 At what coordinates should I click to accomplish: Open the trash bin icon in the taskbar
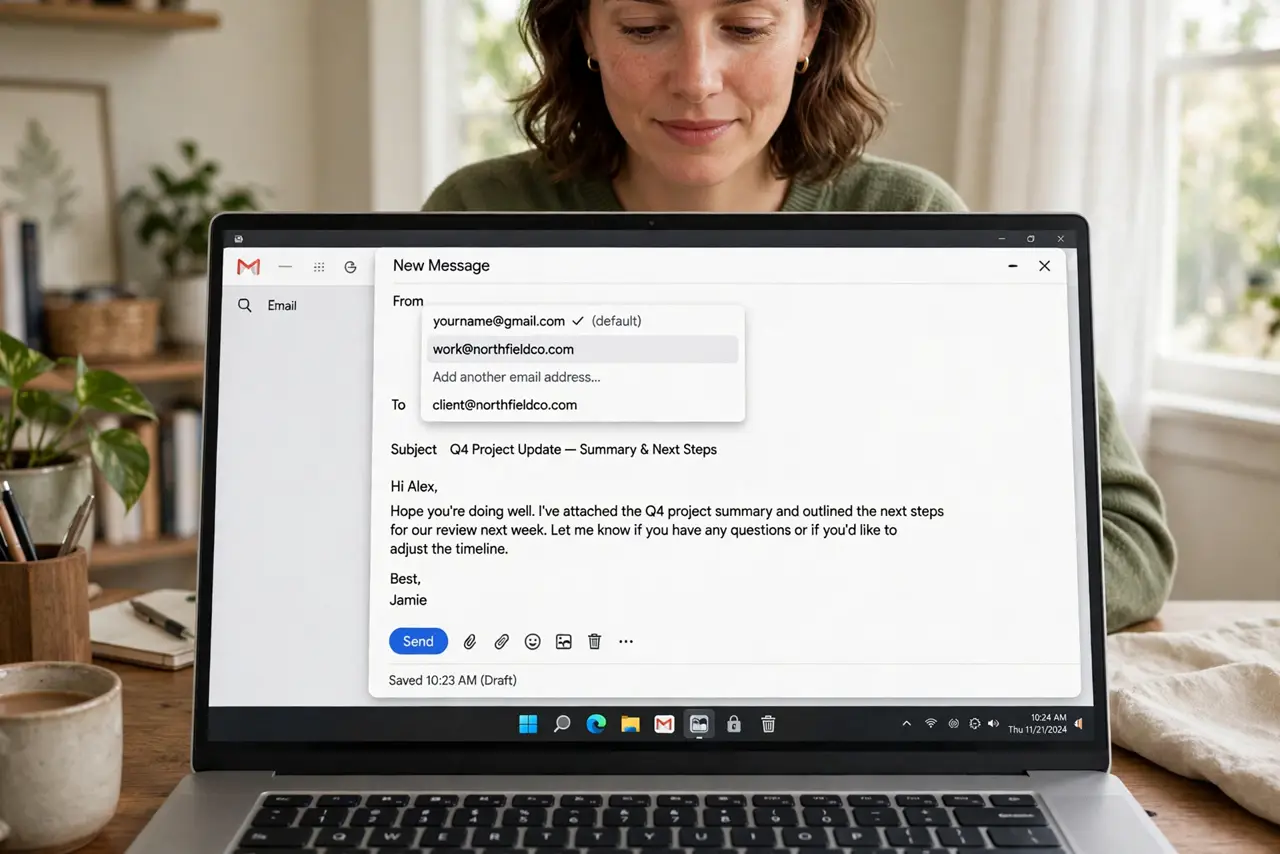pyautogui.click(x=768, y=724)
